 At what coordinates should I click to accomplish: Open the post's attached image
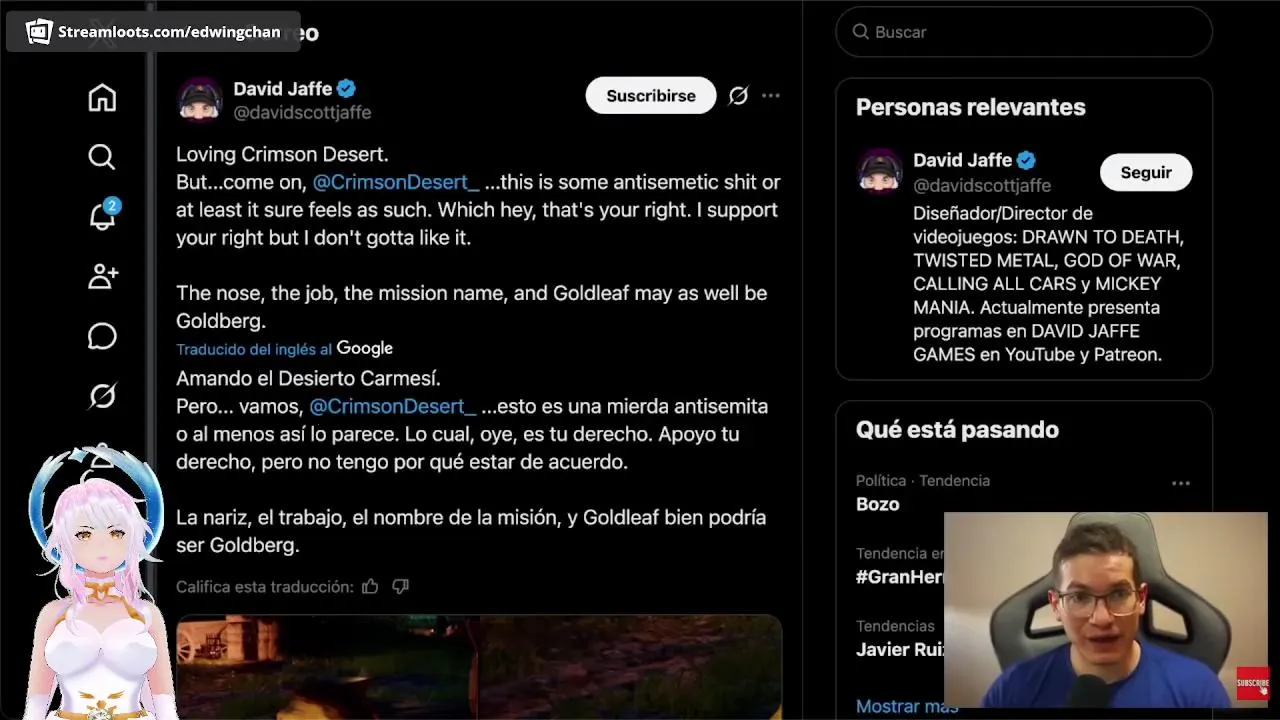point(479,667)
